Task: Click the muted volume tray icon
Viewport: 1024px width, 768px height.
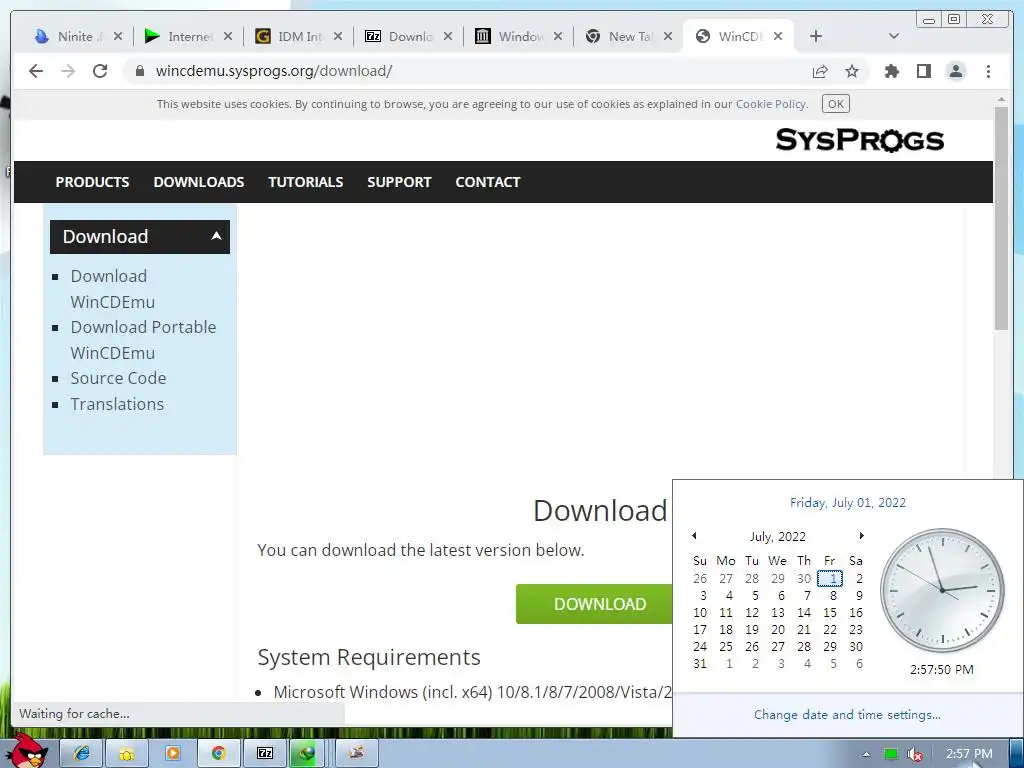Action: (x=915, y=754)
